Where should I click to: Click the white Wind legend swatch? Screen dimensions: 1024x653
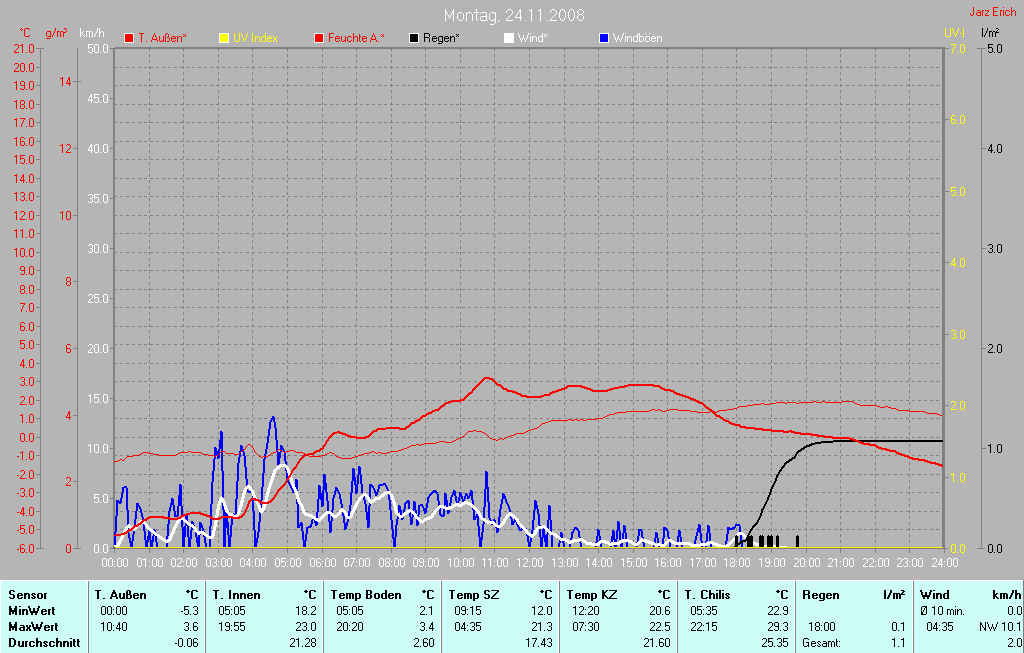coord(508,38)
